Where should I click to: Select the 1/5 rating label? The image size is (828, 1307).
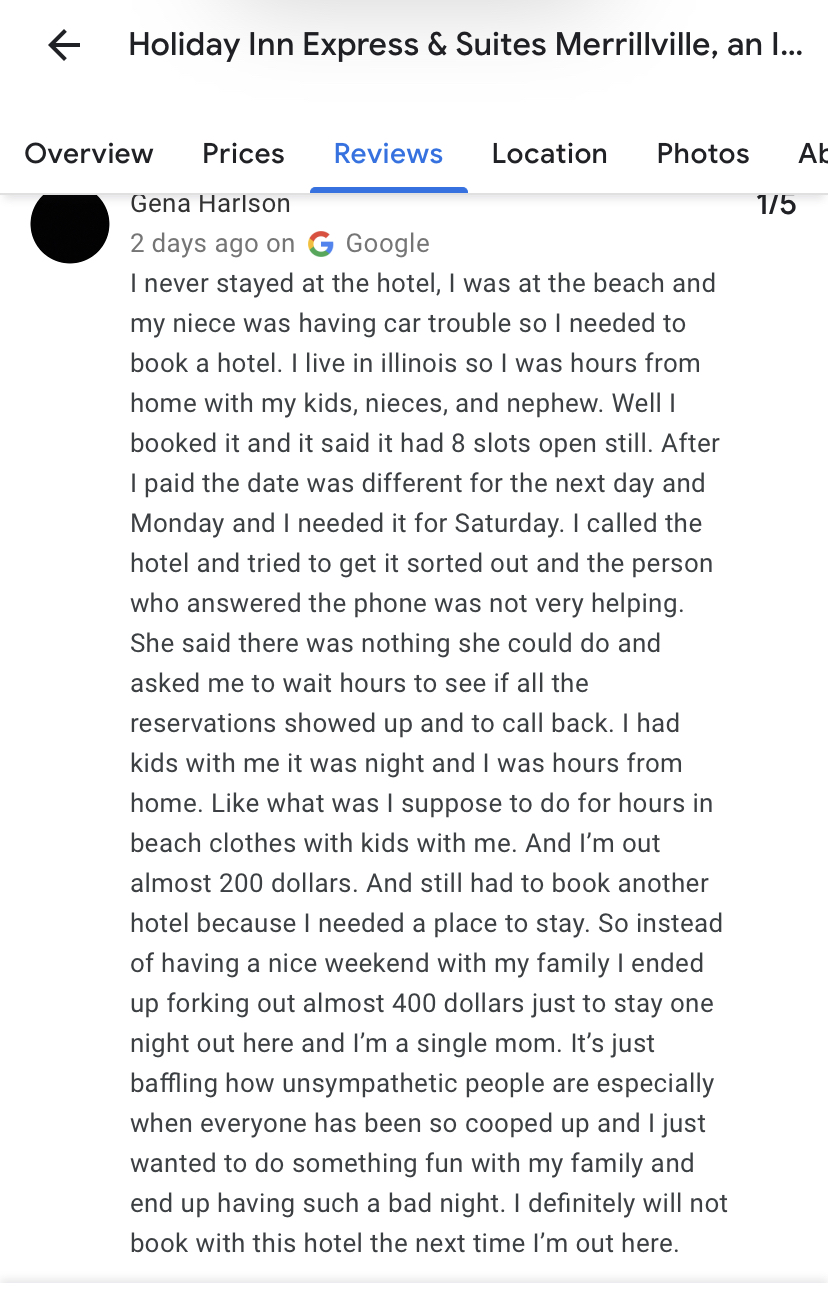point(774,204)
